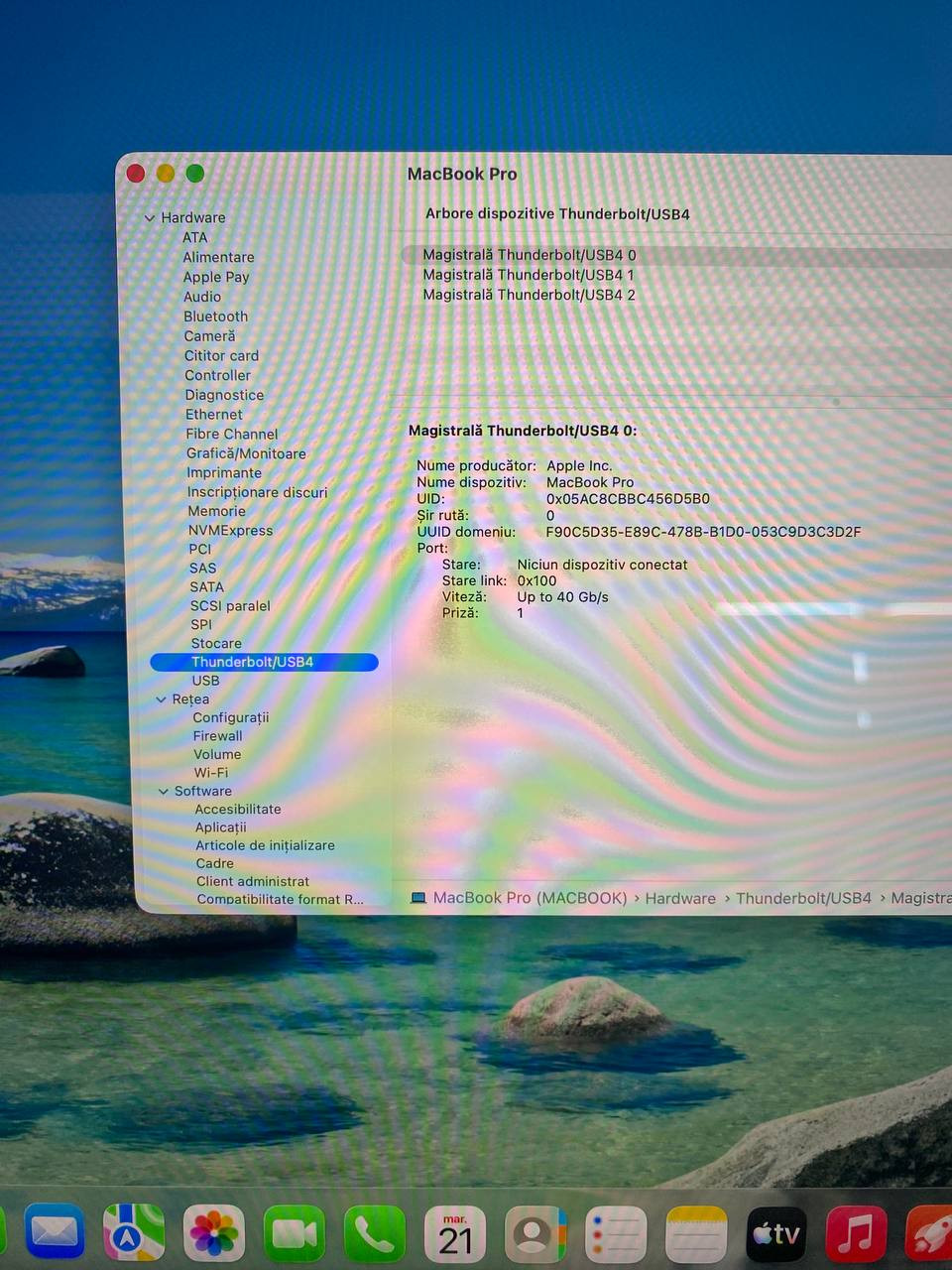This screenshot has width=952, height=1270.
Task: Select Bluetooth in the sidebar
Action: coord(215,317)
